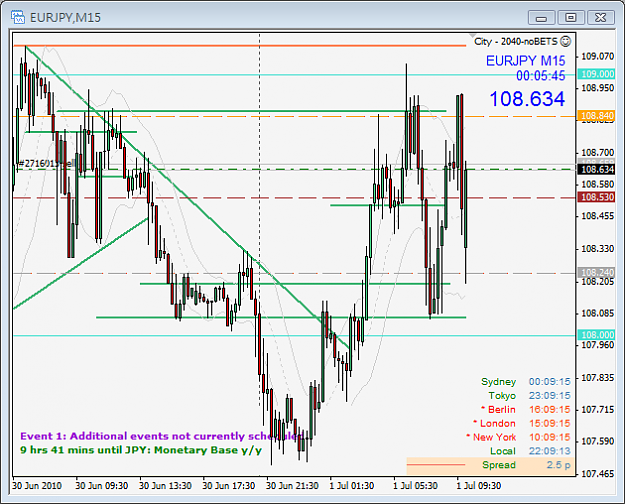Click the New York session time 10:09:15

[550, 437]
